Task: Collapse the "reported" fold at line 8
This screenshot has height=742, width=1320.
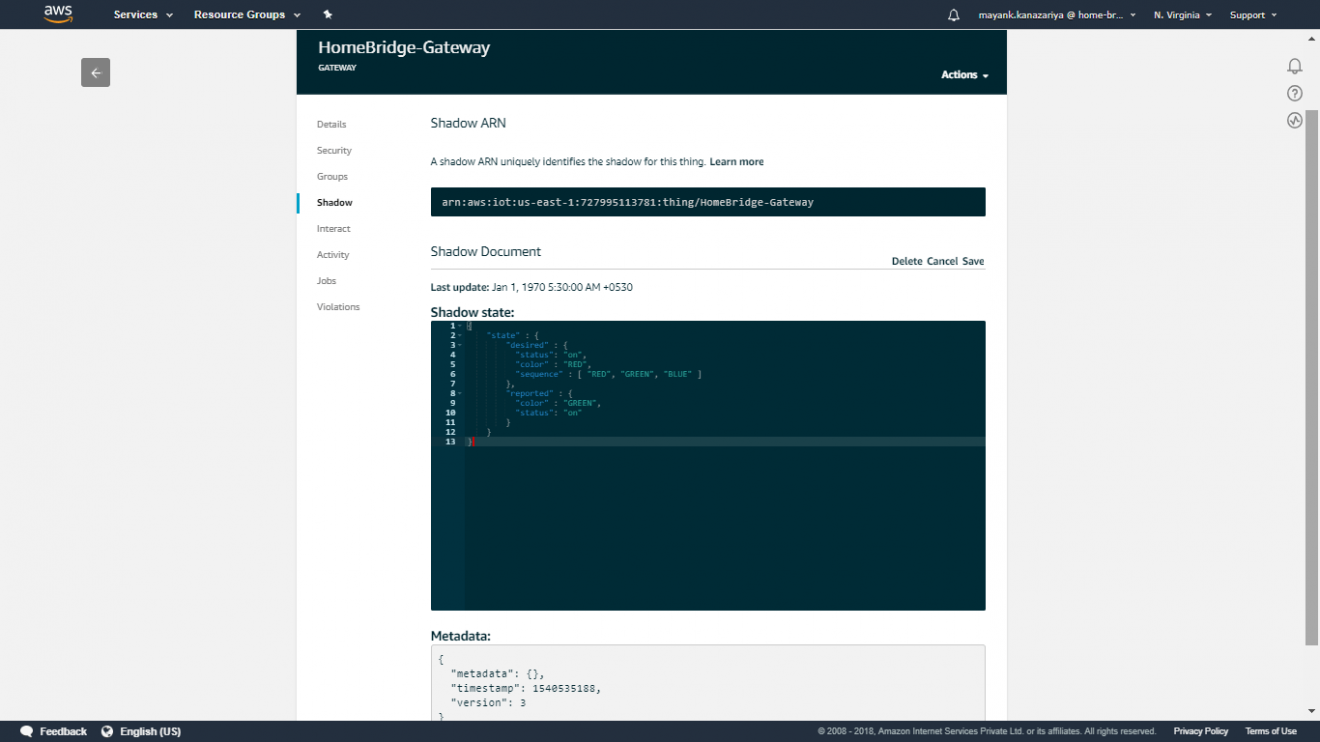Action: (x=459, y=393)
